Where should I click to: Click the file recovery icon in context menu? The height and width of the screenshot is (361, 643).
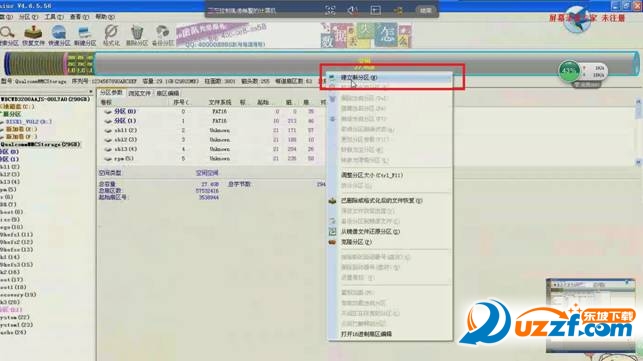pos(333,201)
